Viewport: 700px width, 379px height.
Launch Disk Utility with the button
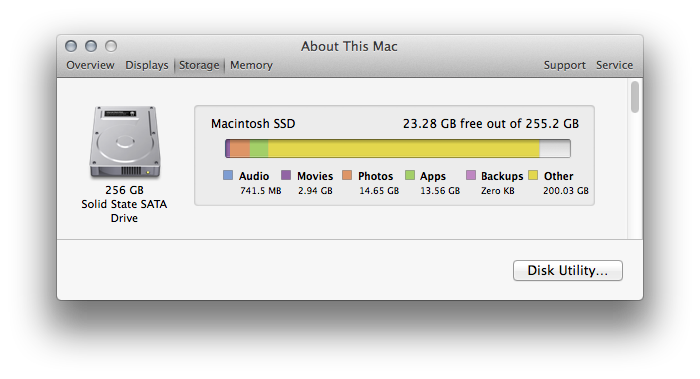tap(567, 271)
